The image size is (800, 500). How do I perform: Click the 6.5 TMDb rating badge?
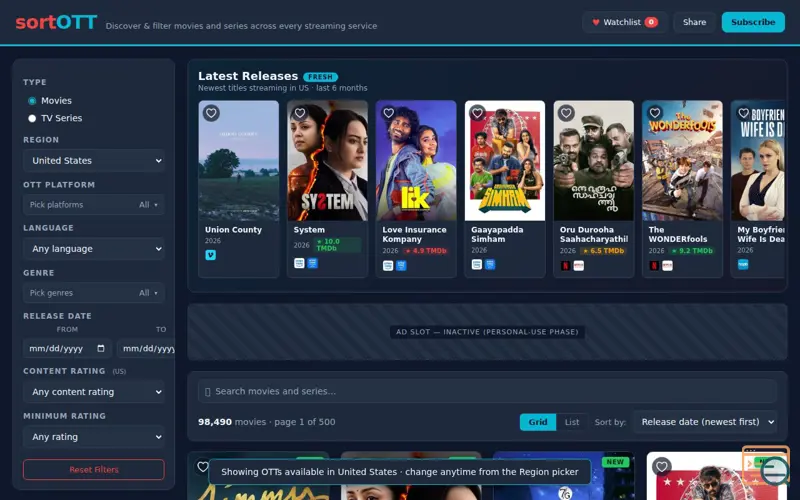603,251
